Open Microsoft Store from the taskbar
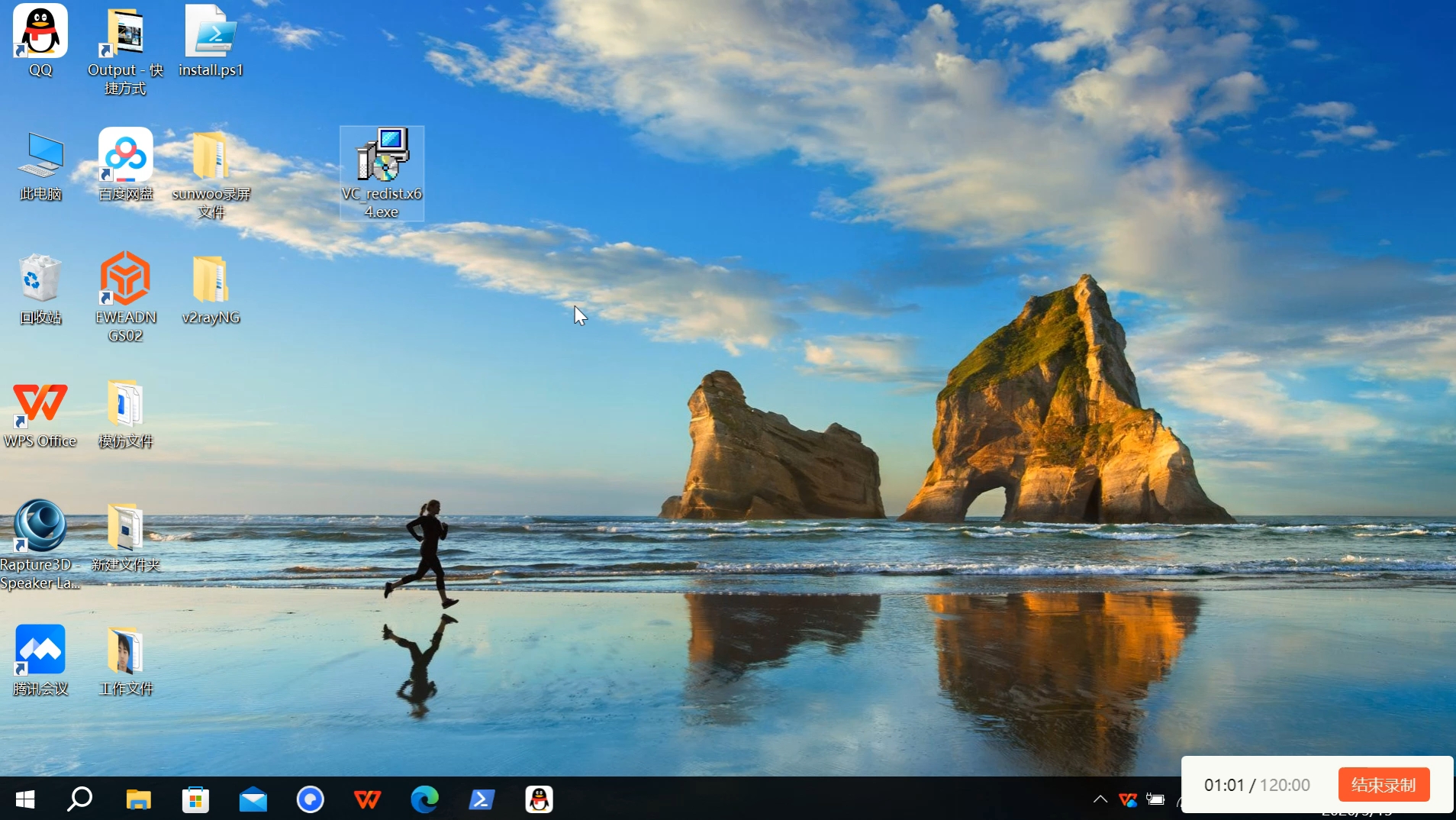The width and height of the screenshot is (1456, 820). point(195,799)
